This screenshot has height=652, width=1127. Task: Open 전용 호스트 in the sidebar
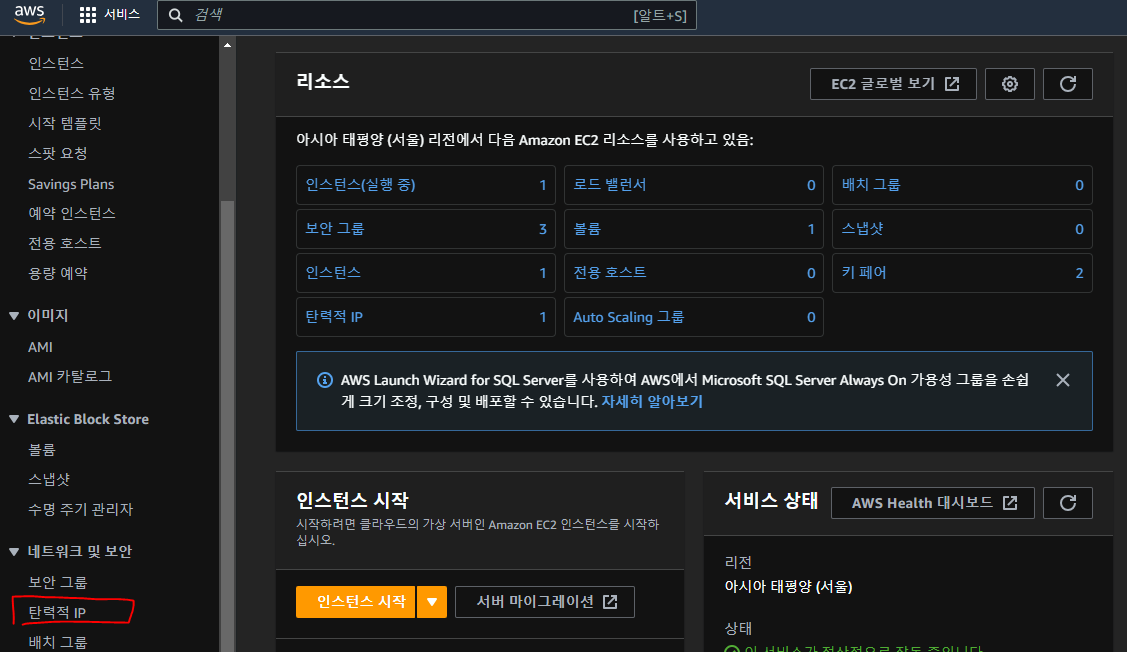coord(65,243)
